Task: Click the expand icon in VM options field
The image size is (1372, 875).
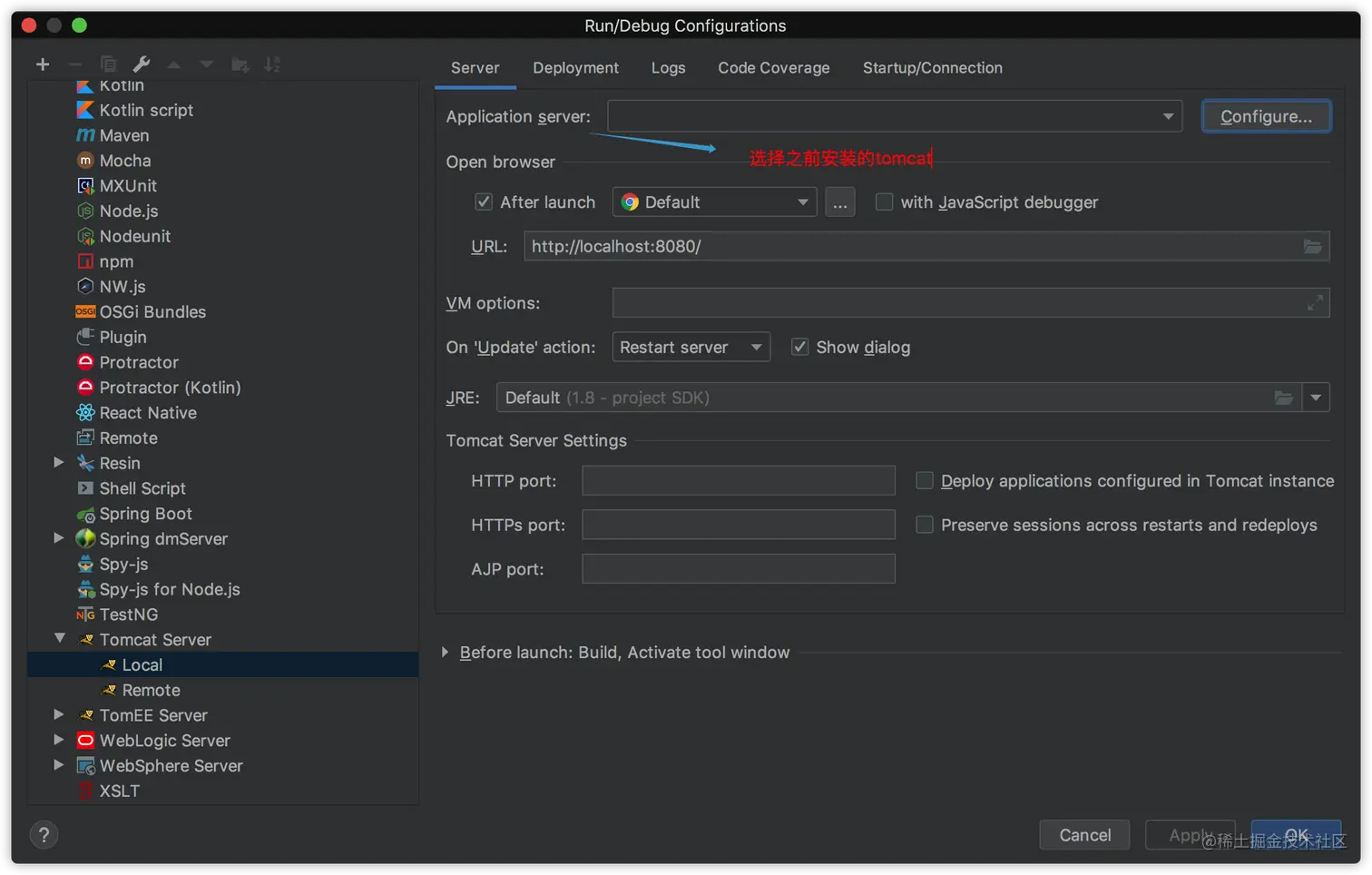Action: (x=1314, y=303)
